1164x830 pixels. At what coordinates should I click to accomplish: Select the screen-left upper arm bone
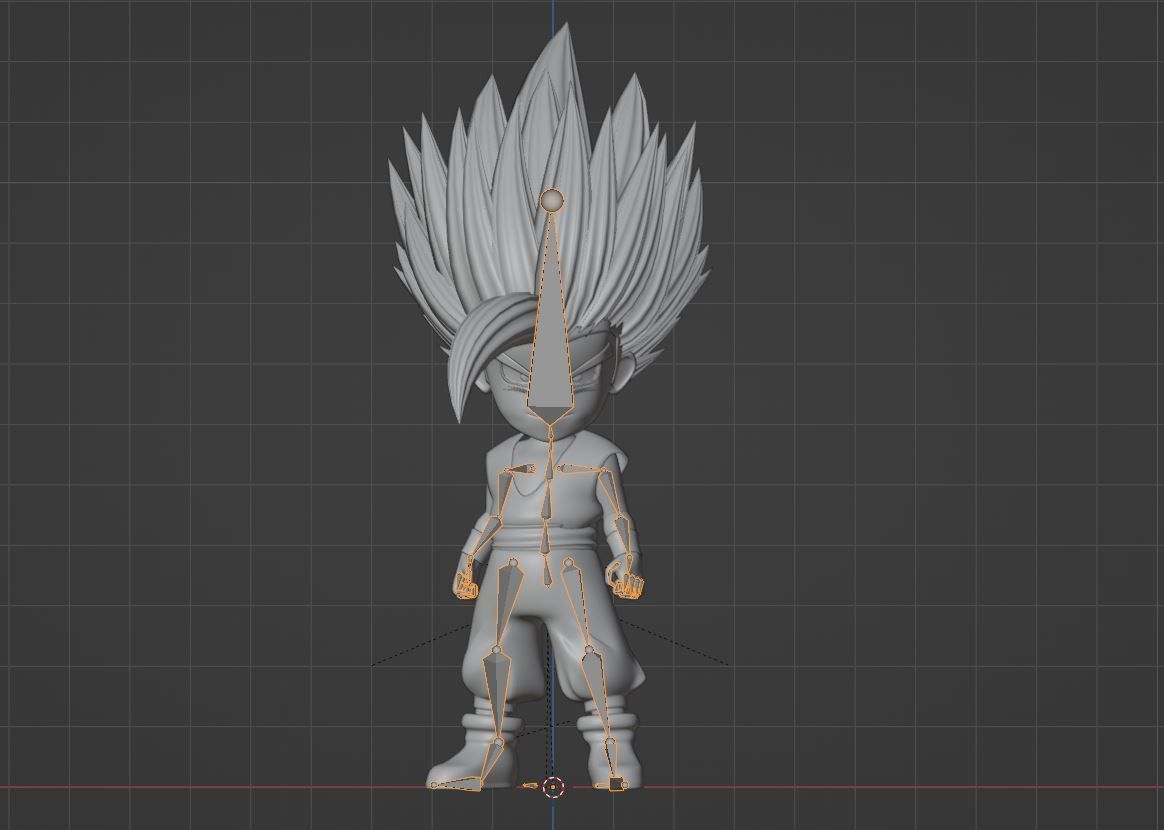(x=506, y=493)
